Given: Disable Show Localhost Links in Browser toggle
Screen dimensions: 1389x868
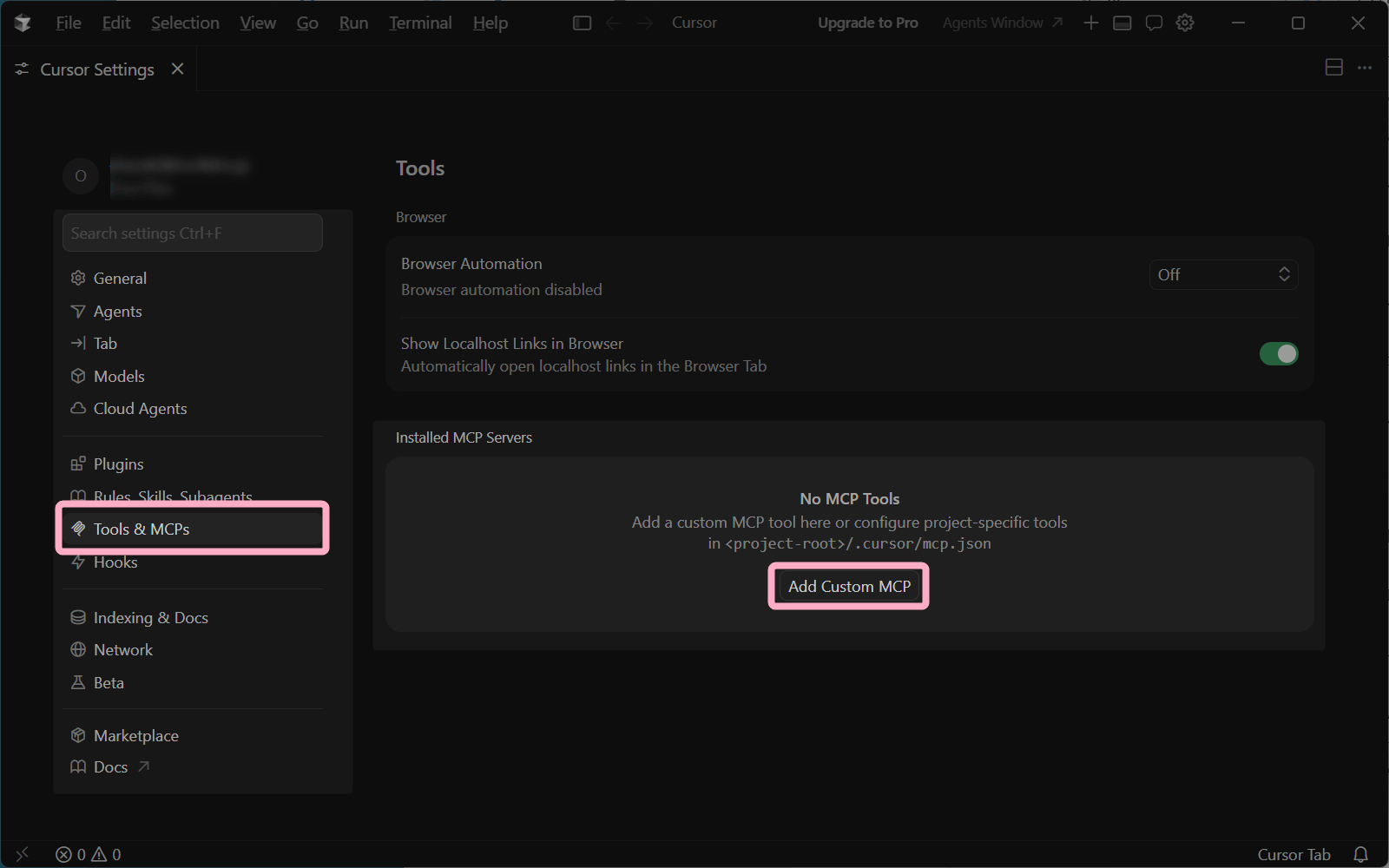Looking at the screenshot, I should (x=1278, y=354).
